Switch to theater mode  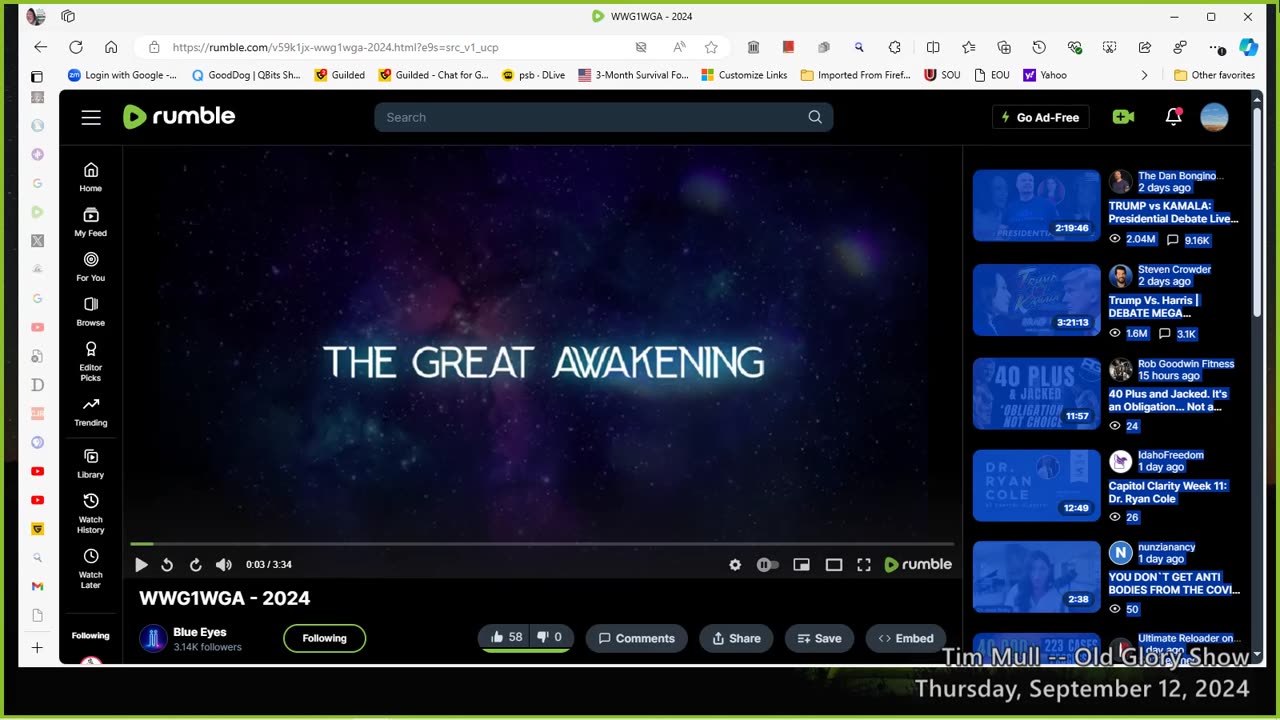pos(833,565)
